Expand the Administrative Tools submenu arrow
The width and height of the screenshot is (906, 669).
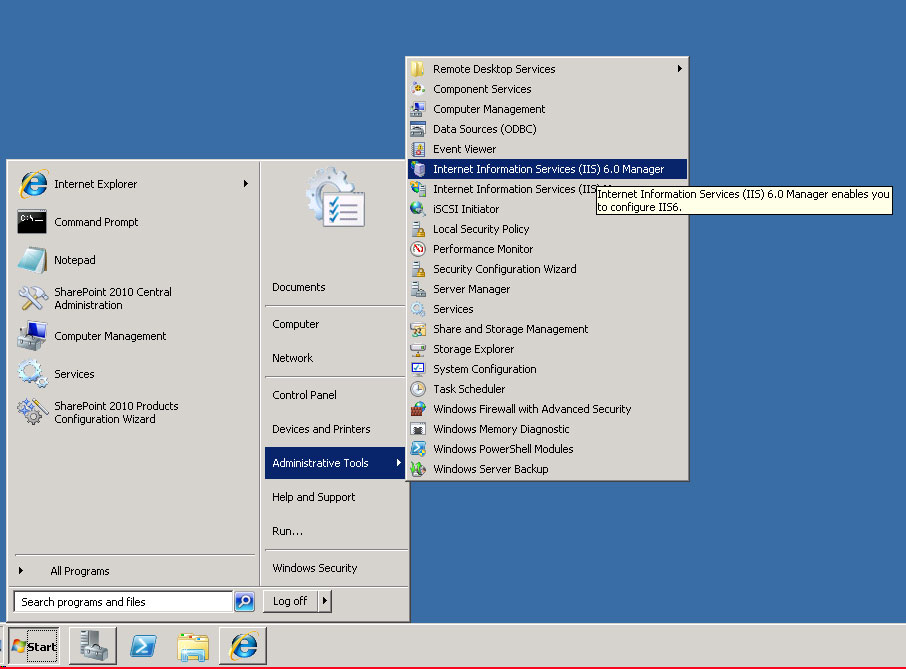[398, 463]
